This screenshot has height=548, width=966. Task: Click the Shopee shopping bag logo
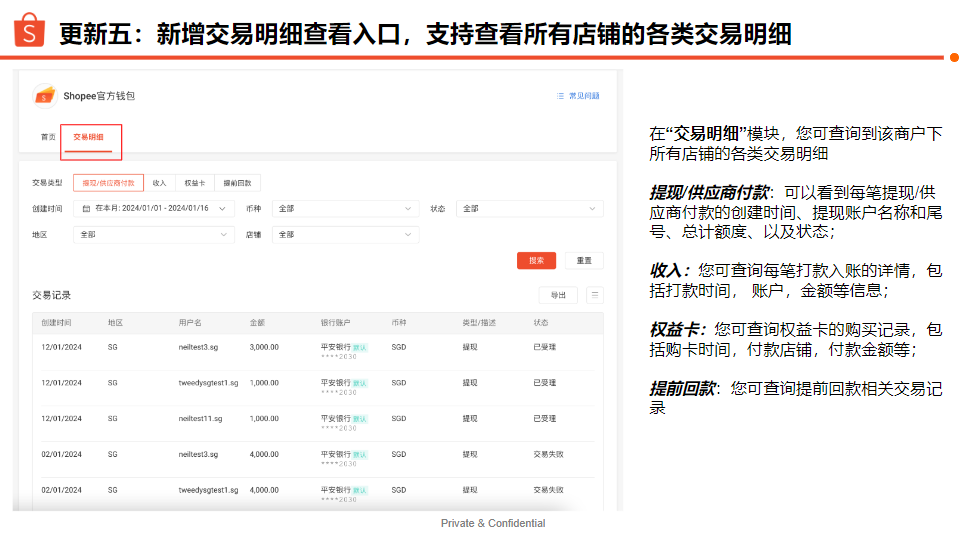coord(29,30)
